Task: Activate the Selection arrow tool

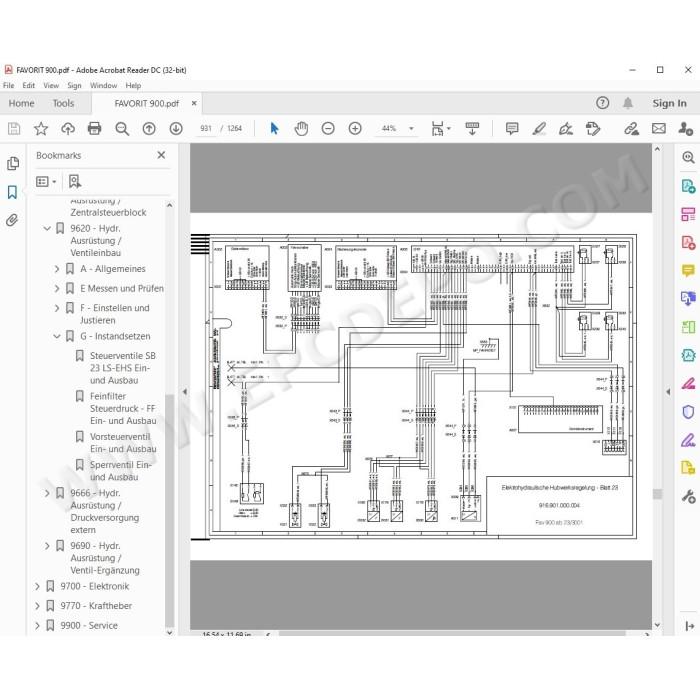Action: pyautogui.click(x=274, y=129)
